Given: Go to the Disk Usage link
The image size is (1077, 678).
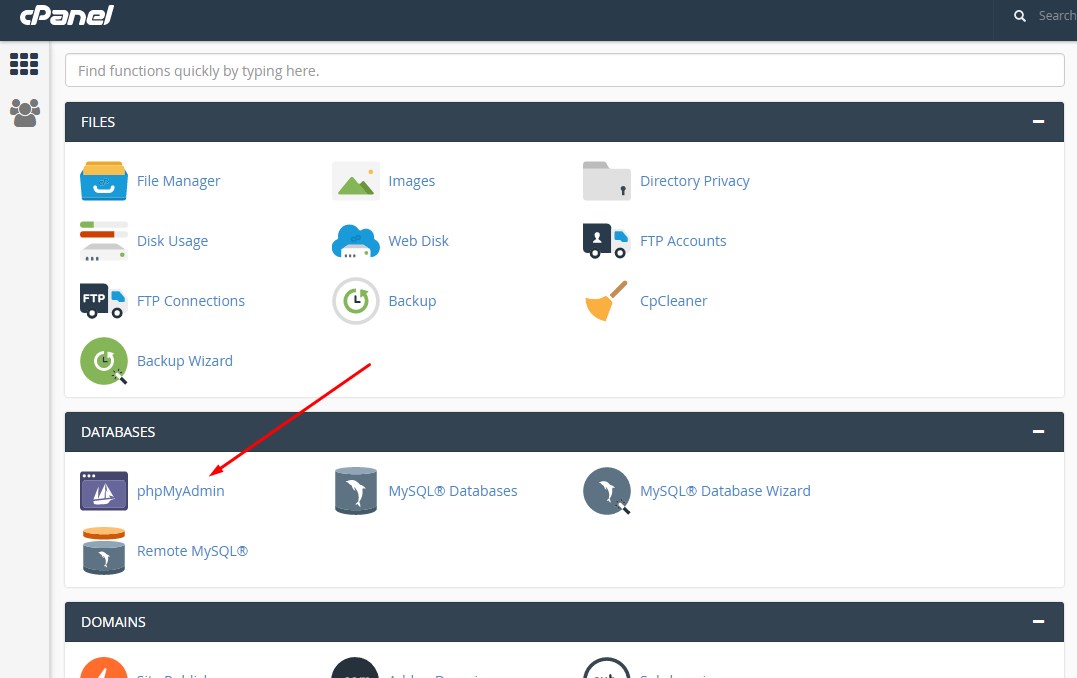Looking at the screenshot, I should pos(172,241).
